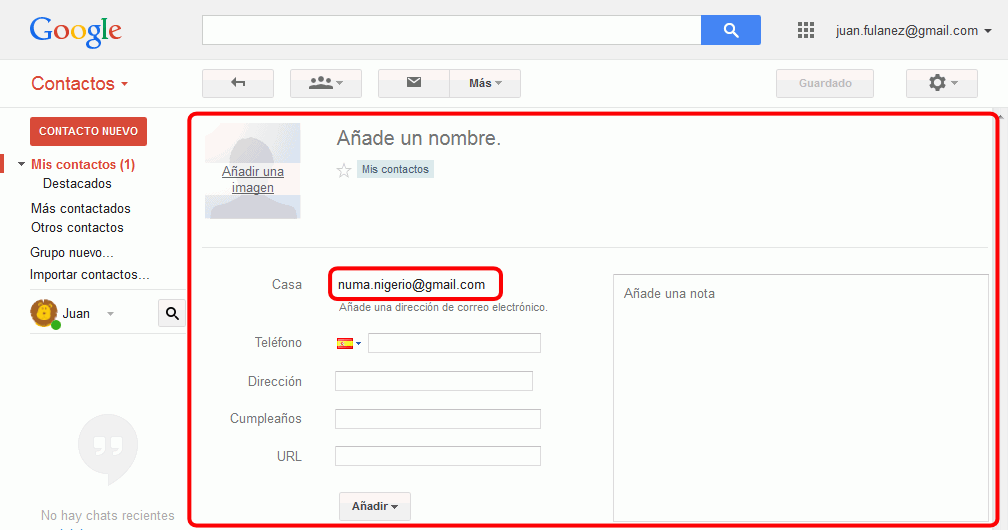Screen dimensions: 1008x530
Task: Click the Cumpleaños input field
Action: tap(438, 419)
